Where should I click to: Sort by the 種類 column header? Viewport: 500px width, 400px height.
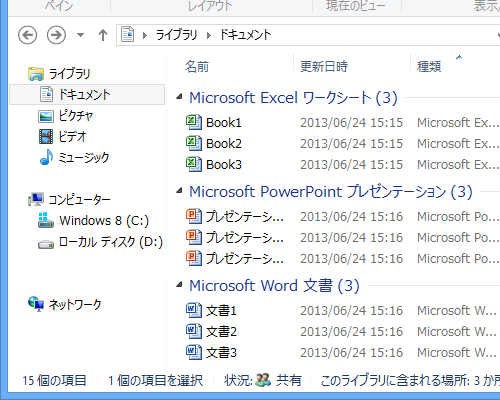coord(429,67)
